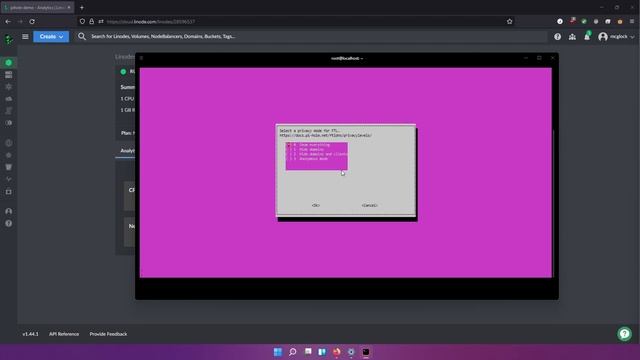Select privacy option 1 Hide domains
This screenshot has height=360, width=640.
(317, 149)
